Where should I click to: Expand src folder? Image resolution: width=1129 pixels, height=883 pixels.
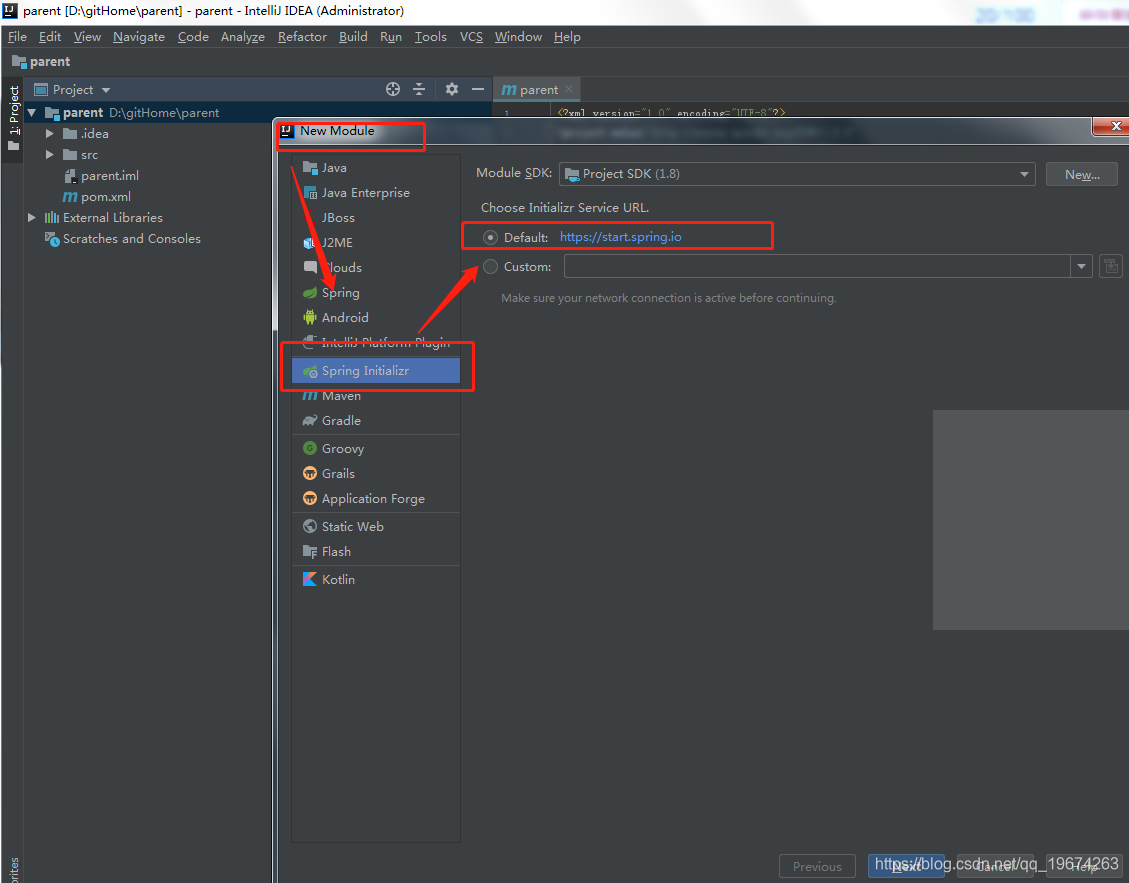click(x=50, y=155)
